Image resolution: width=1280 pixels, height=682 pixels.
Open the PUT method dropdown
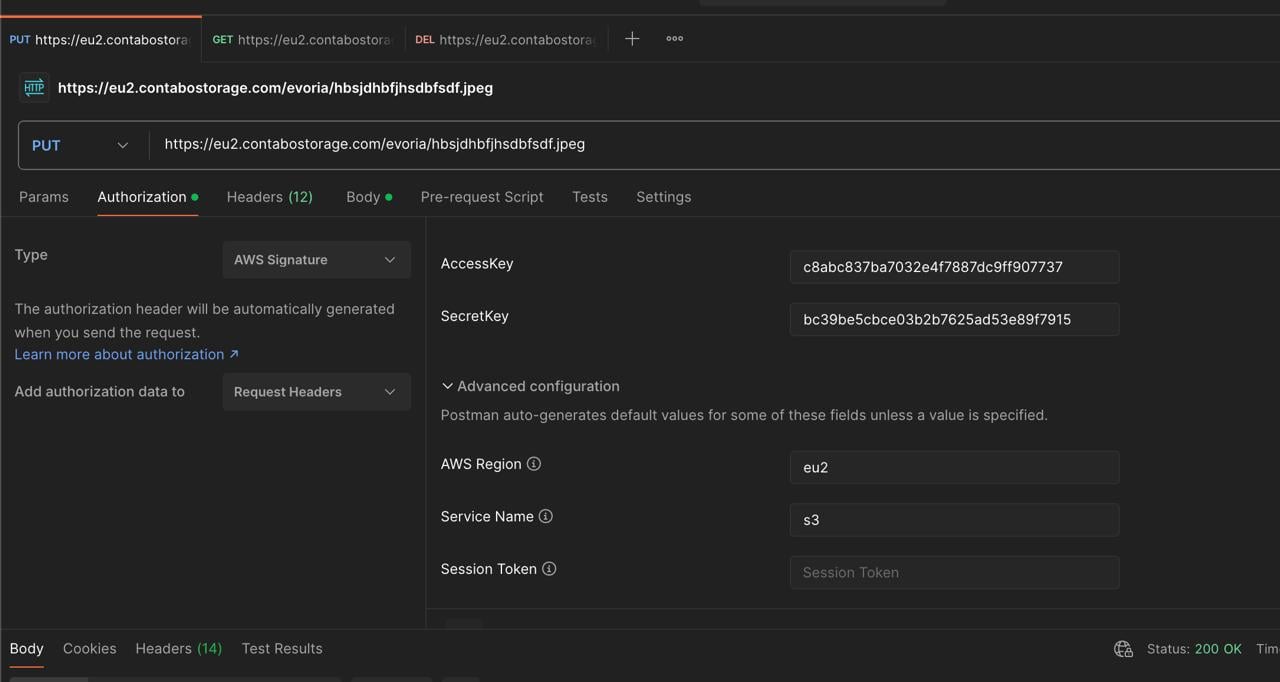80,145
